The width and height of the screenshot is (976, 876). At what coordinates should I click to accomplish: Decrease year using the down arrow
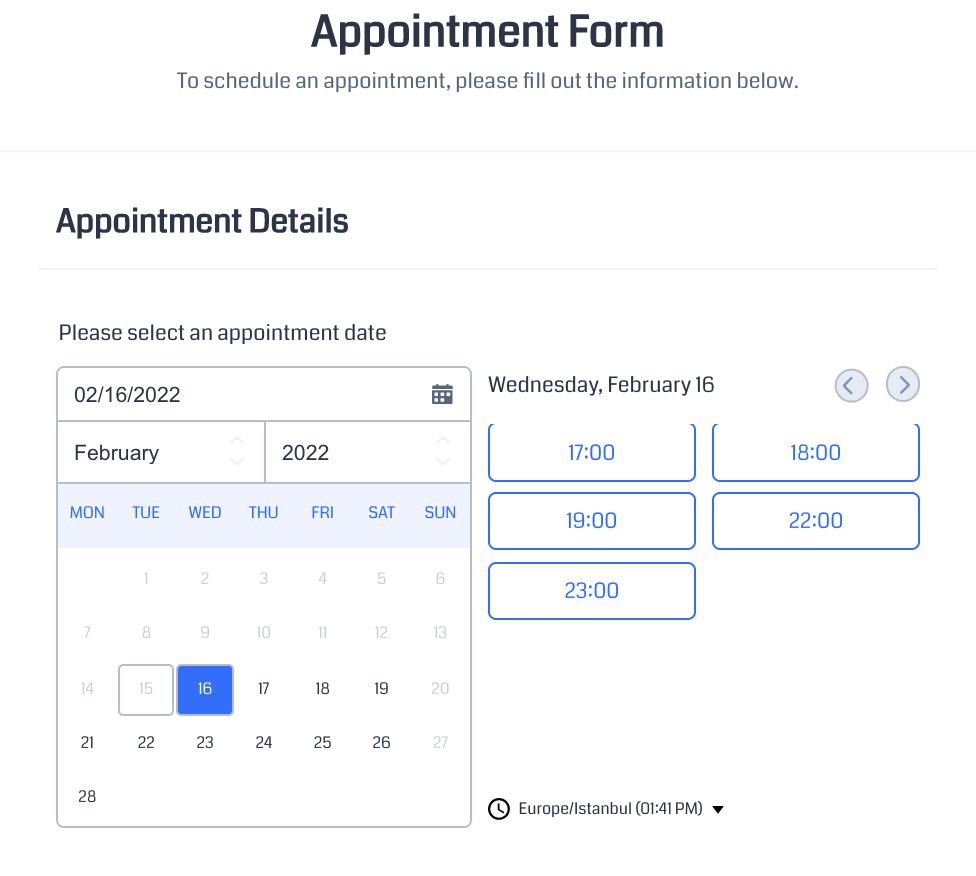(443, 462)
